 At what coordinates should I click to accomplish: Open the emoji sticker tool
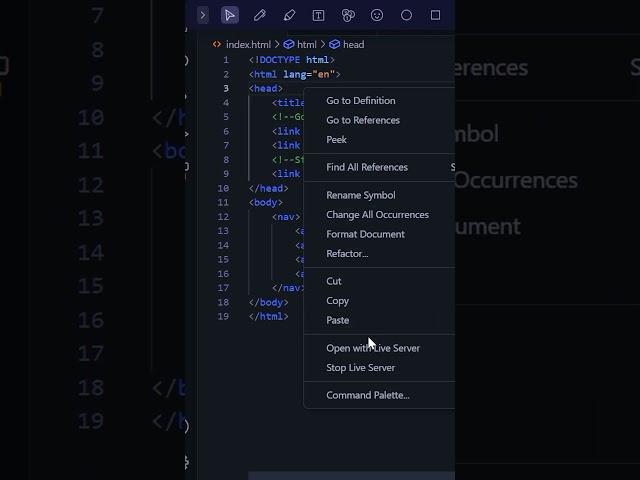click(377, 16)
